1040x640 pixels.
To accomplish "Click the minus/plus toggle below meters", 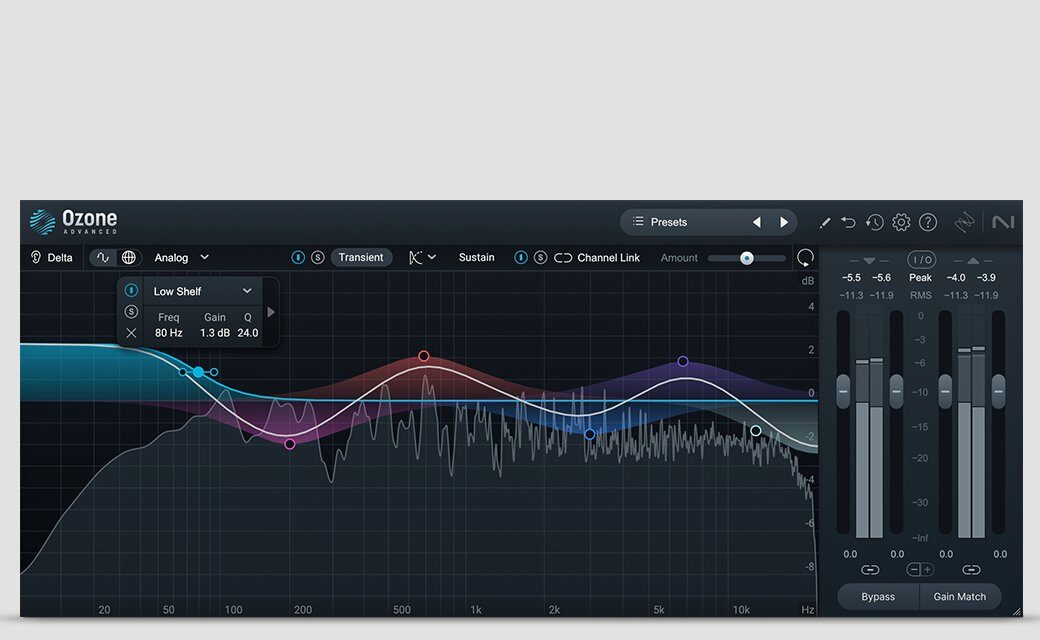I will tap(921, 570).
